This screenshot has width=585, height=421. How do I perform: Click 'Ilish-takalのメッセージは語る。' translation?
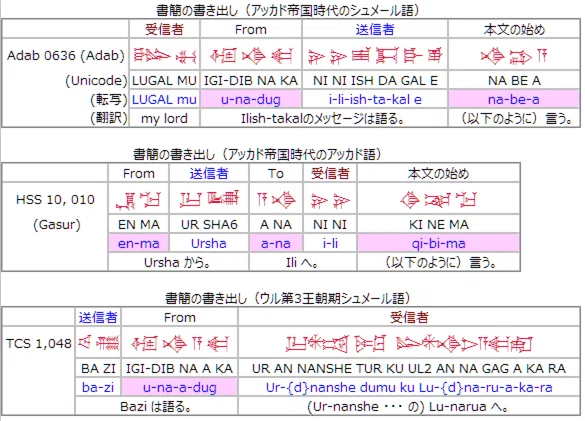(323, 119)
